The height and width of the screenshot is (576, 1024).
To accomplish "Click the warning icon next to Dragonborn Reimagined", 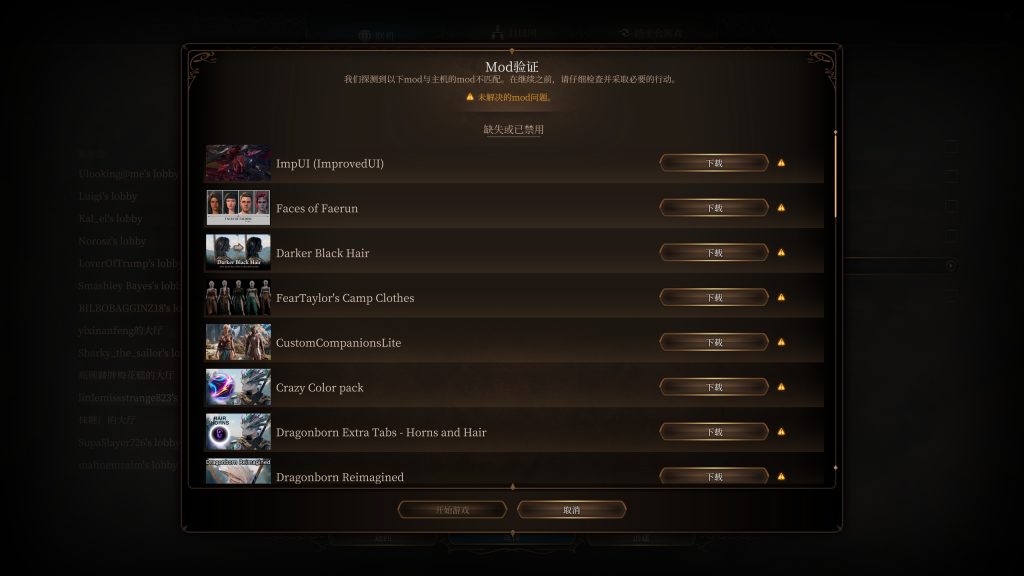I will pos(781,476).
